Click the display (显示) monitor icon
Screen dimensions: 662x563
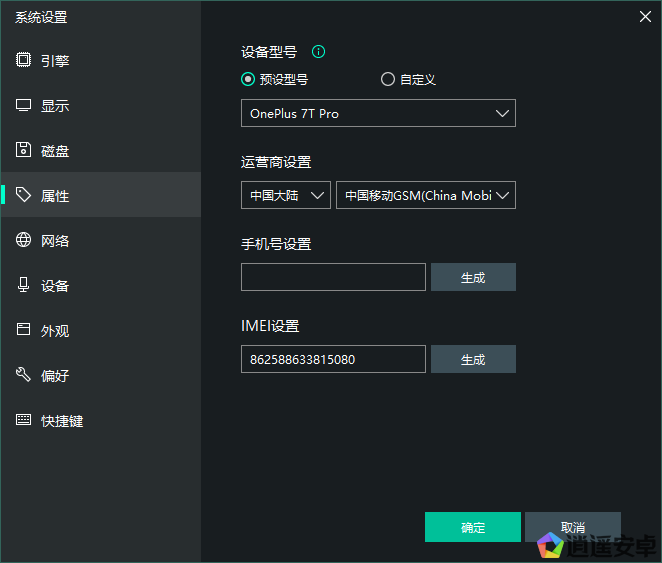click(x=24, y=105)
